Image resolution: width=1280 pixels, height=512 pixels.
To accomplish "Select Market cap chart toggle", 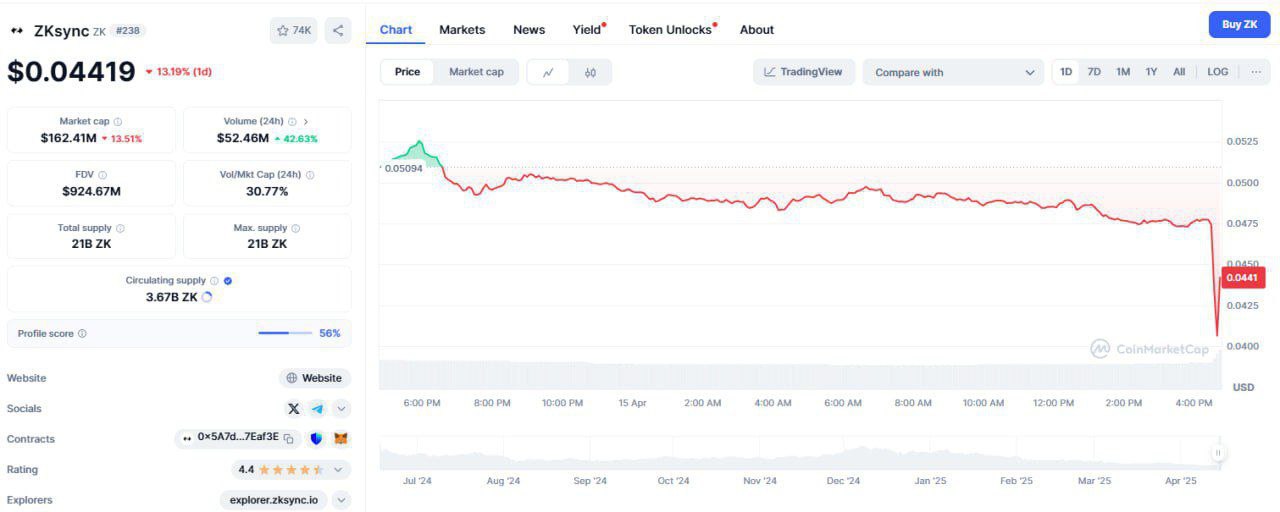I will coord(476,72).
